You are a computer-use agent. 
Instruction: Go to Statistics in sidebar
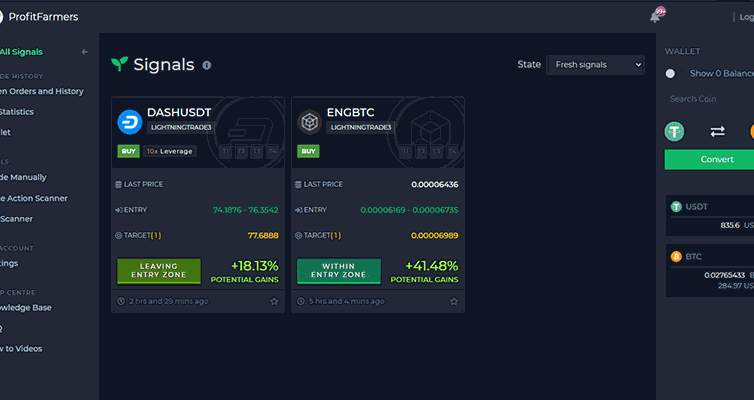[17, 112]
